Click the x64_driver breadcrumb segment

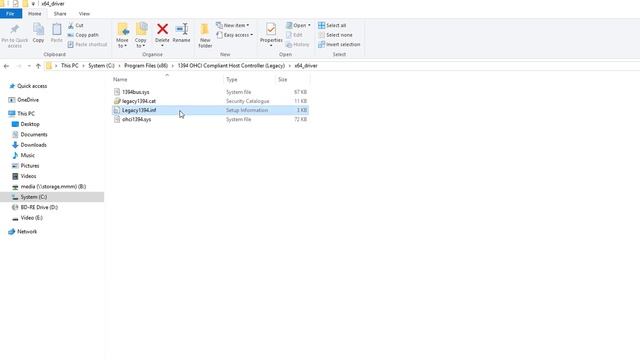coord(306,66)
